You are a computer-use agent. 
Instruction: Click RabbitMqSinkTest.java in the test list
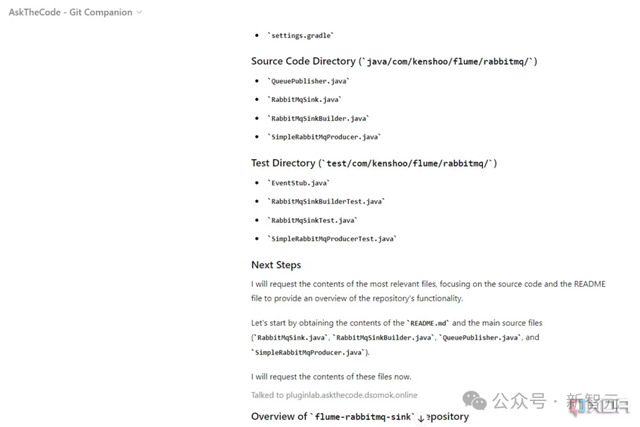312,220
